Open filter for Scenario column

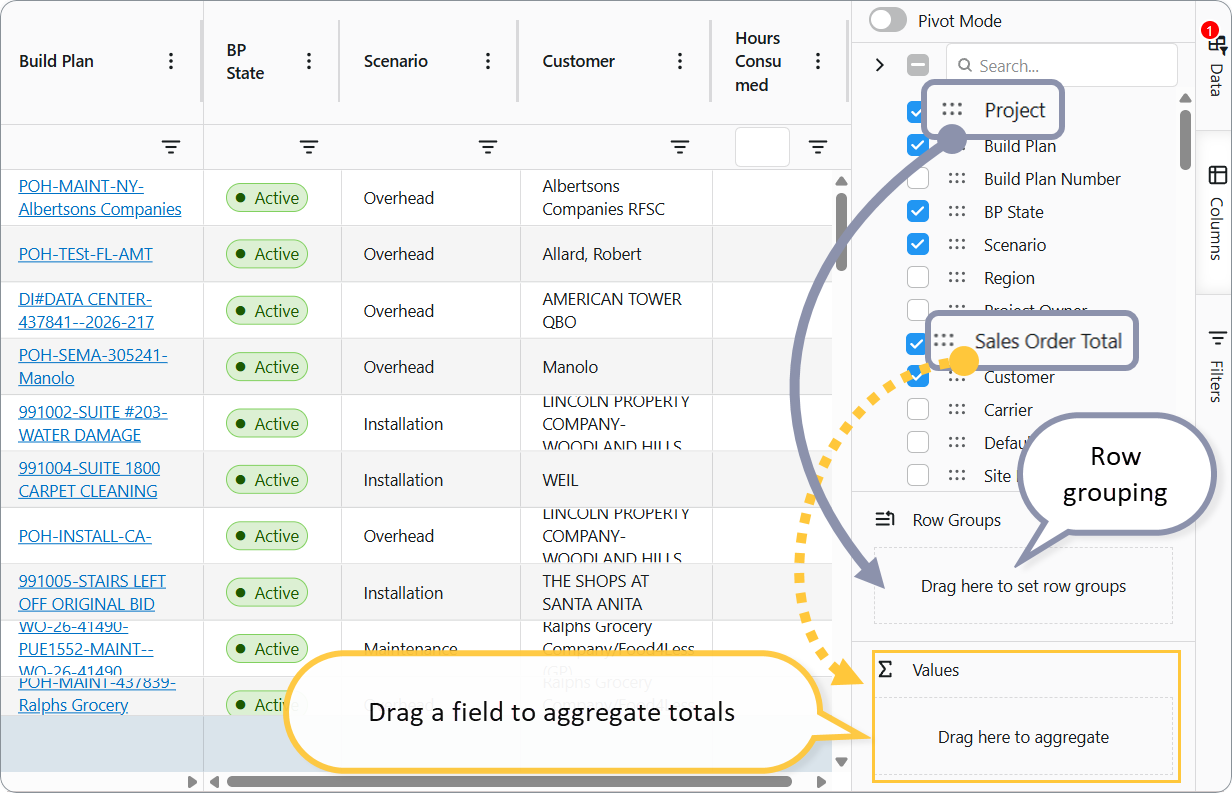tap(488, 147)
